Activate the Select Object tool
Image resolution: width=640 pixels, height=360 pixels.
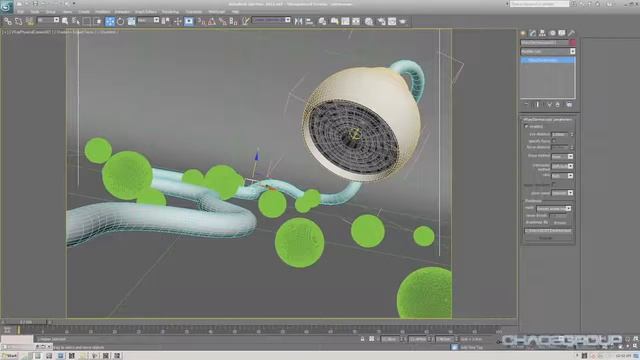point(65,21)
